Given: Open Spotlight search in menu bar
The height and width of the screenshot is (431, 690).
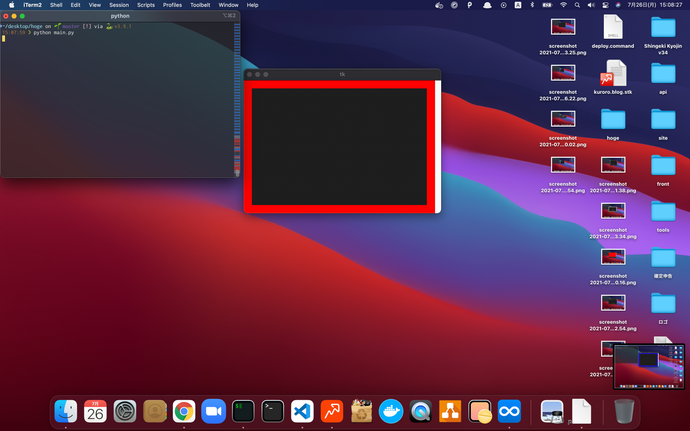Looking at the screenshot, I should (x=577, y=5).
